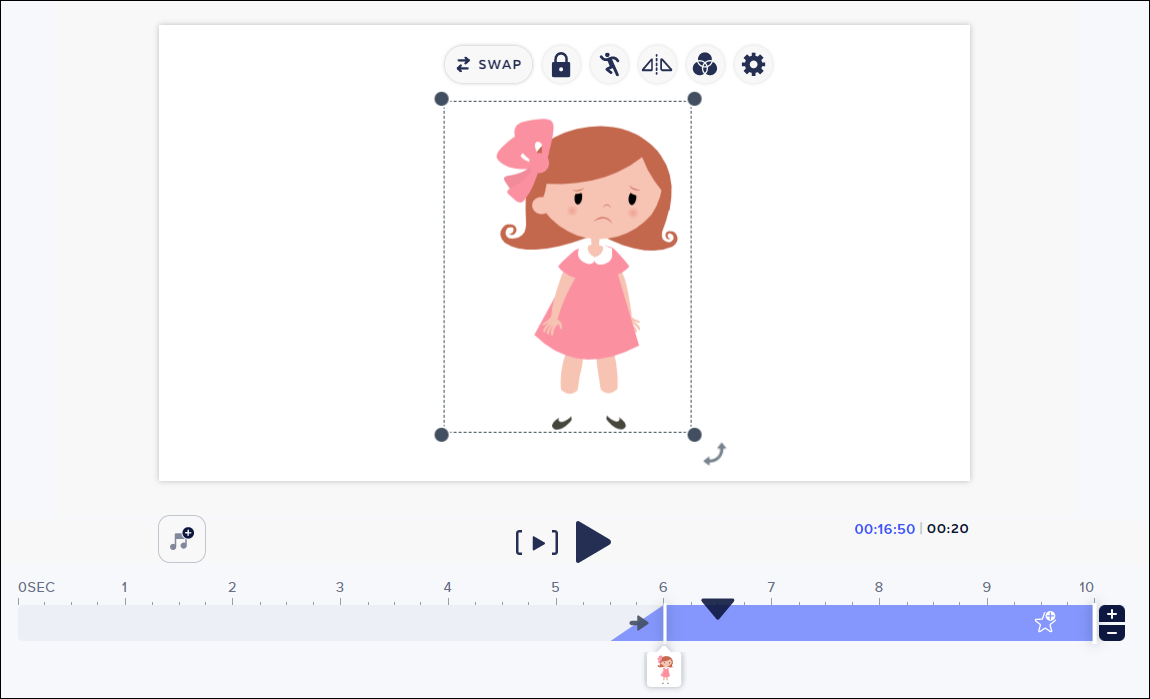Open the character action (running figure) icon
1150x699 pixels.
coord(609,65)
